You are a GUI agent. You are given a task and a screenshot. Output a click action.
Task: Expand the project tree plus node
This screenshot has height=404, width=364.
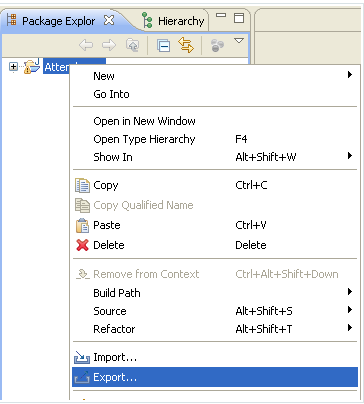[x=13, y=67]
